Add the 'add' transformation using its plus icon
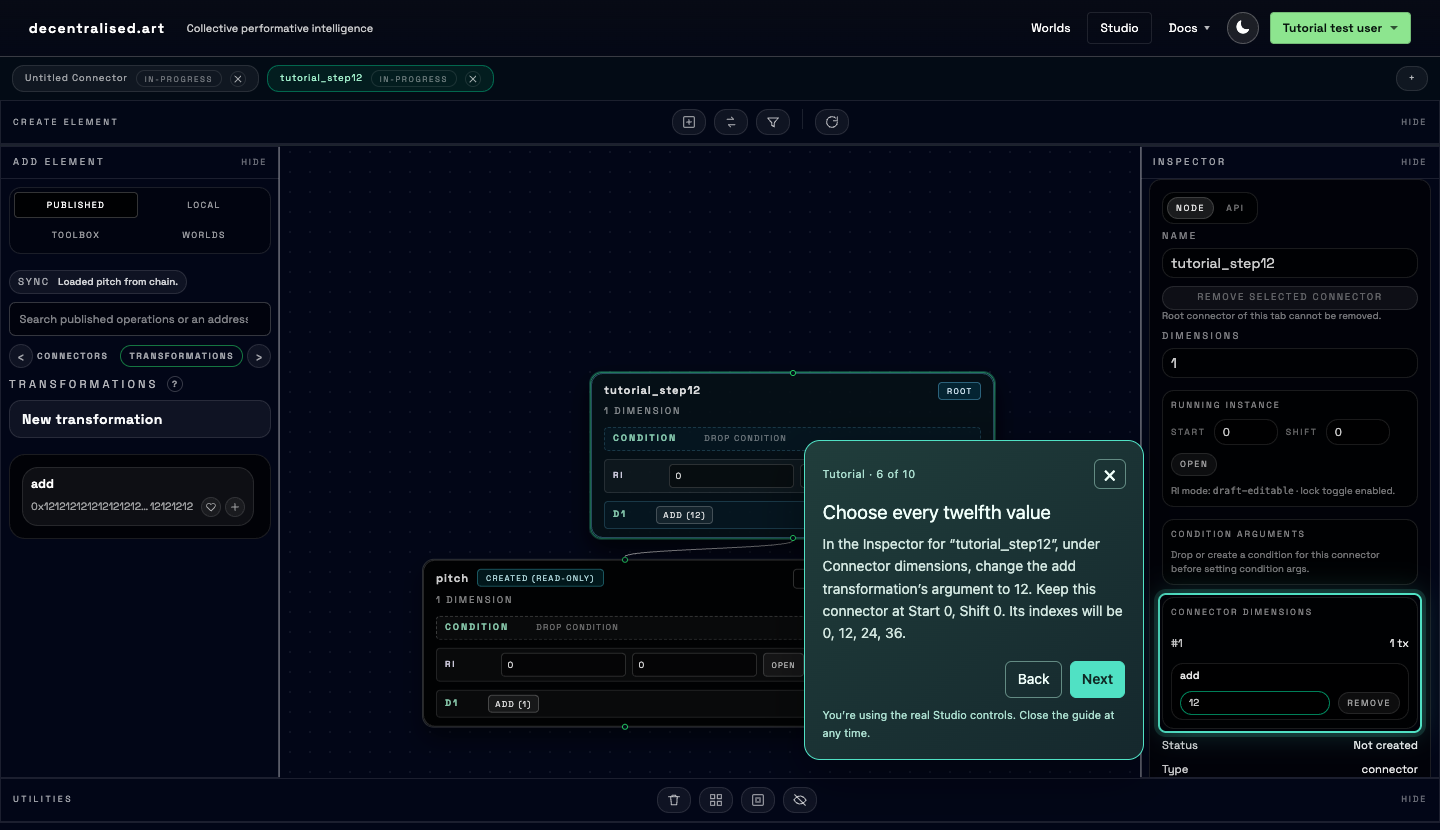Viewport: 1440px width, 830px height. pyautogui.click(x=235, y=507)
